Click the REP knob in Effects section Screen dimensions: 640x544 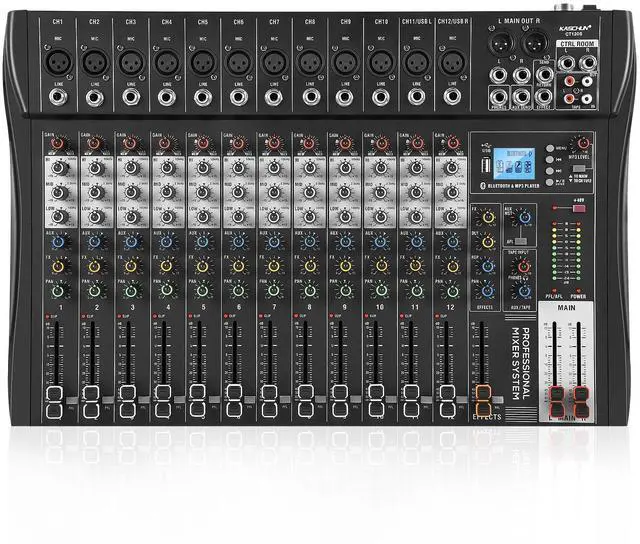point(488,266)
